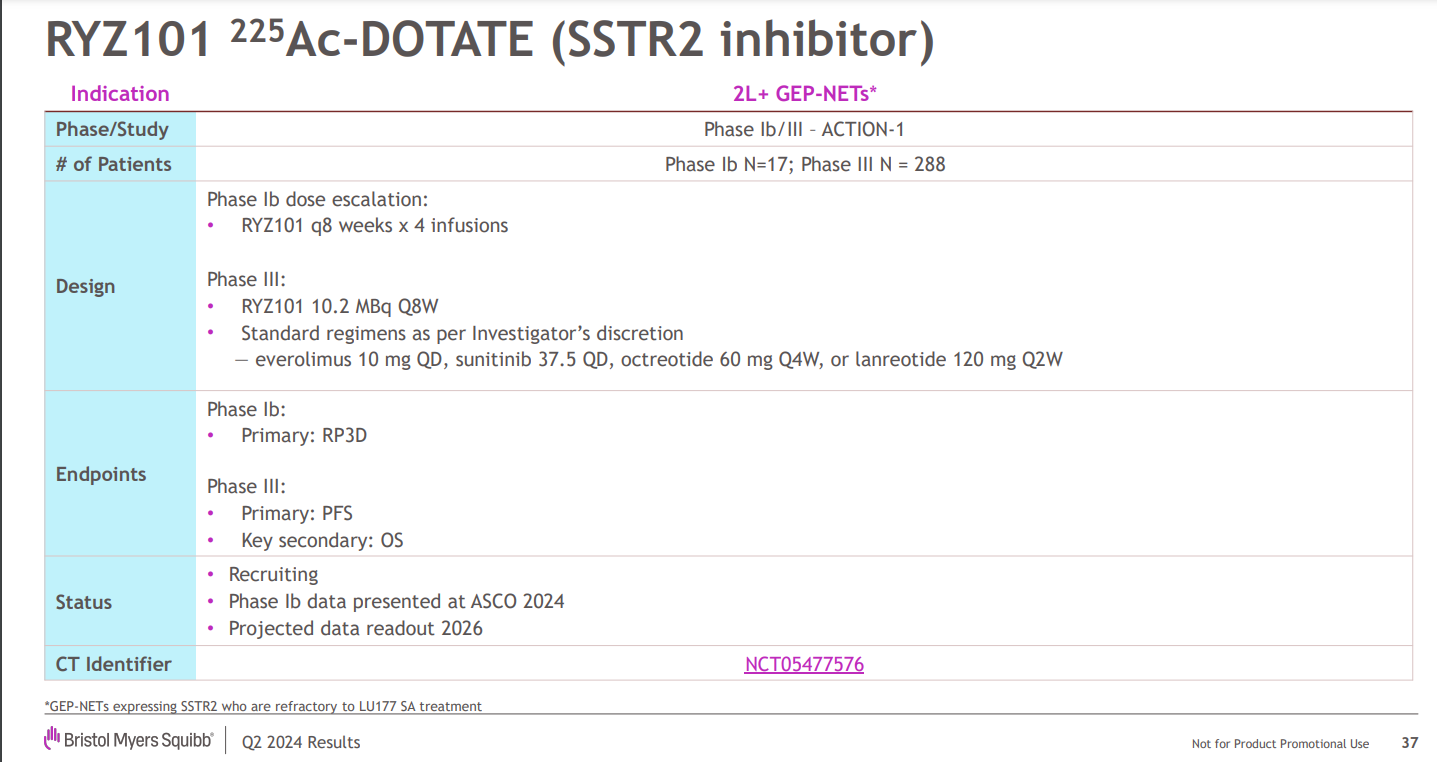Image resolution: width=1437 pixels, height=762 pixels.
Task: Click the CT Identifier row label
Action: point(114,664)
